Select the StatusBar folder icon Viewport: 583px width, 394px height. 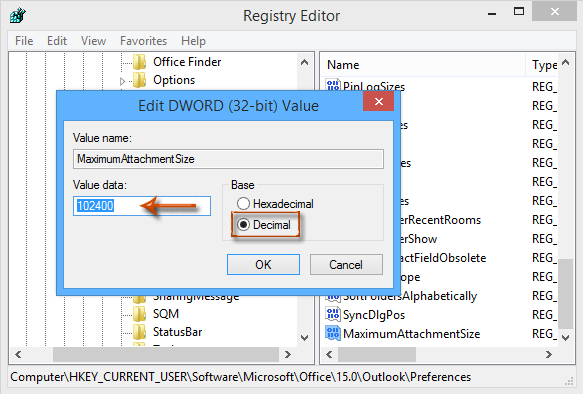click(140, 332)
